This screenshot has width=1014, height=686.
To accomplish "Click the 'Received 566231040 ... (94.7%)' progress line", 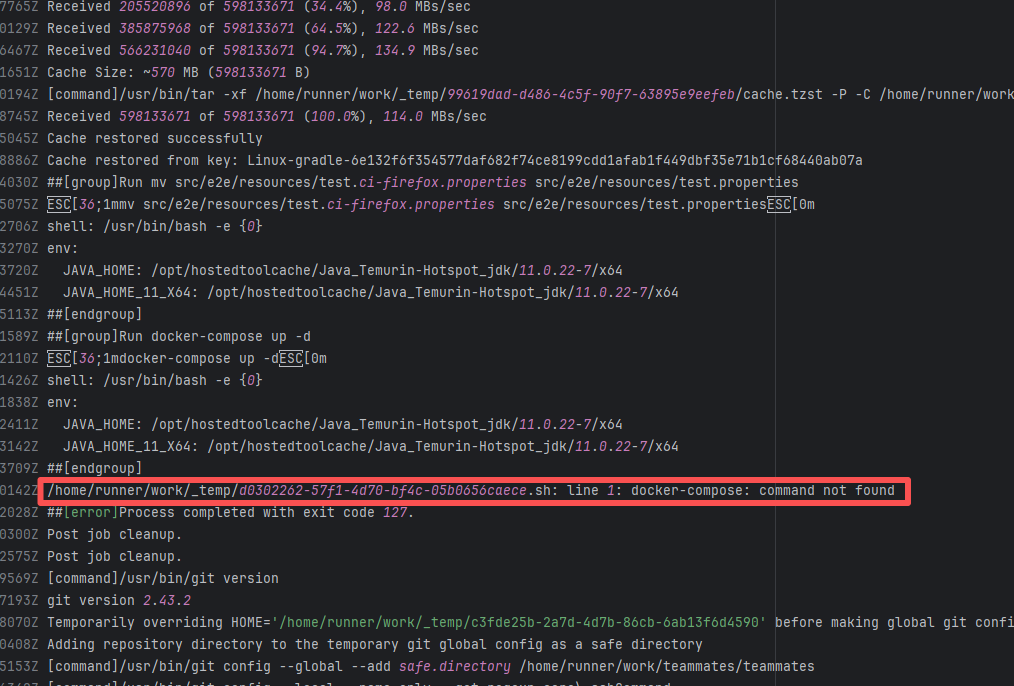I will click(262, 50).
